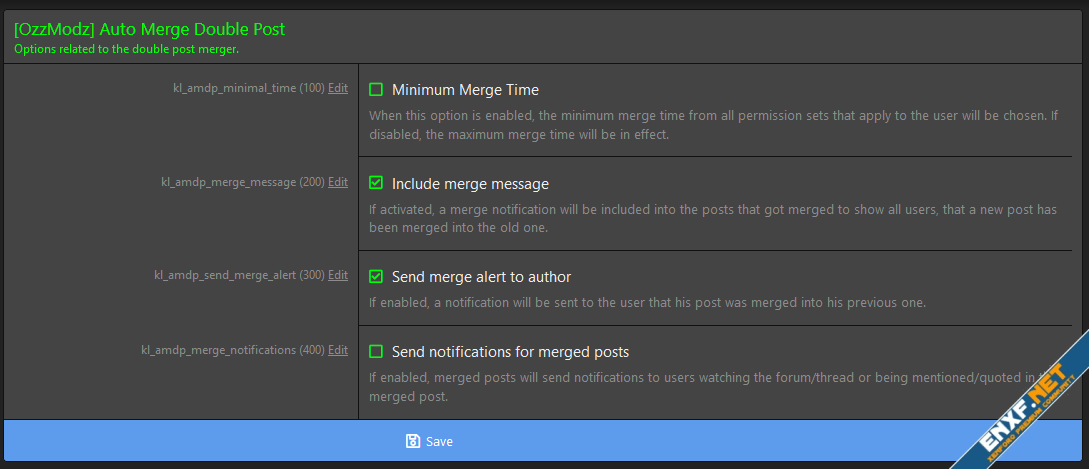The image size is (1089, 469).
Task: Enable the Minimum Merge Time checkbox
Action: coord(376,89)
